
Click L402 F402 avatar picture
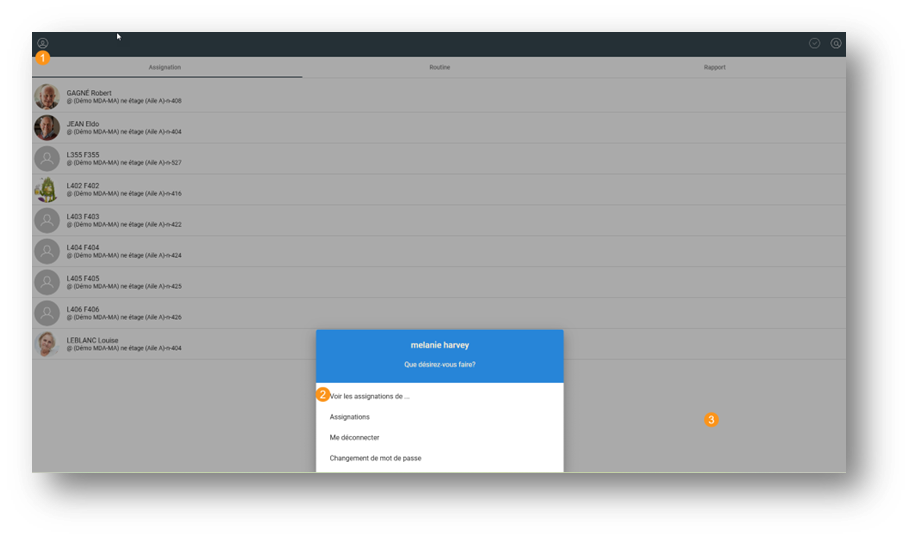[x=47, y=190]
